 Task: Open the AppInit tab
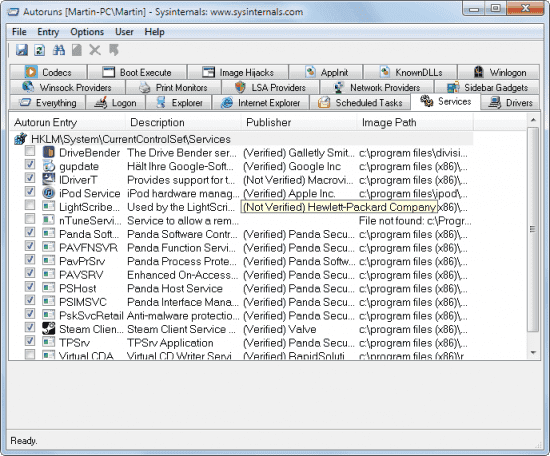click(326, 72)
